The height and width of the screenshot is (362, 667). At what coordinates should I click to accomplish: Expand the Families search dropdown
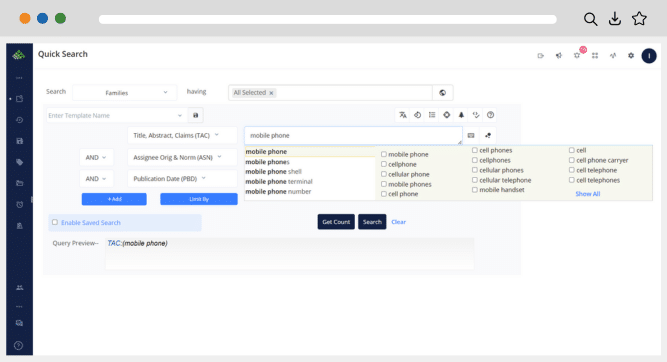pyautogui.click(x=124, y=93)
